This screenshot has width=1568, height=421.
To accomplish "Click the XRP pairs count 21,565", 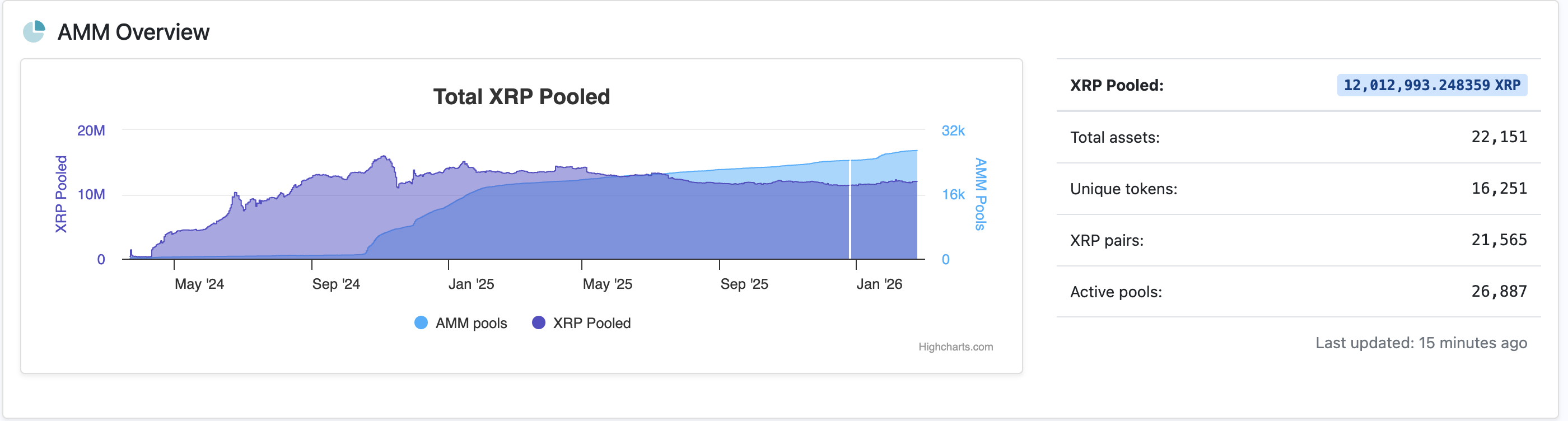I will [1499, 240].
